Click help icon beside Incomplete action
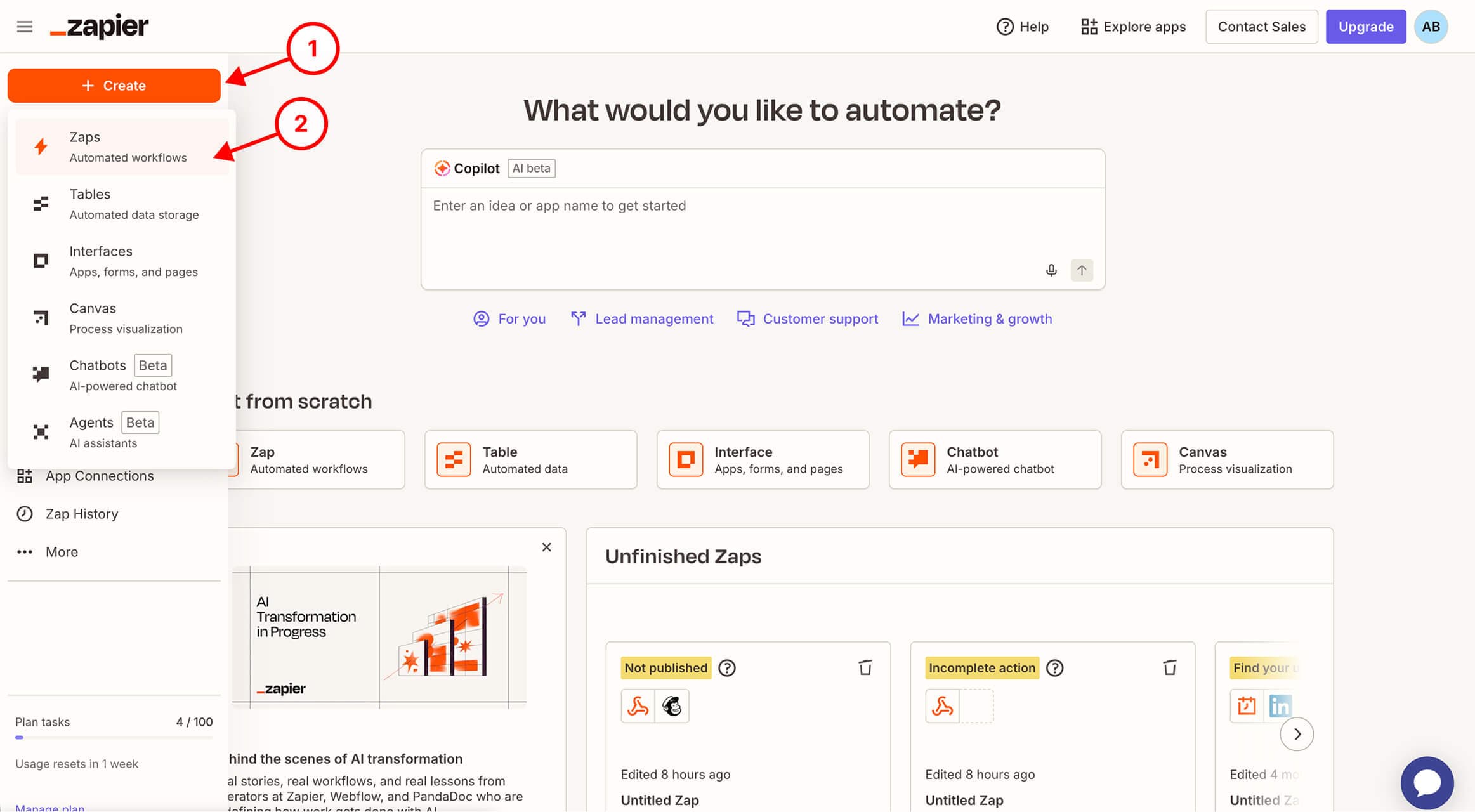This screenshot has height=812, width=1475. (1054, 668)
